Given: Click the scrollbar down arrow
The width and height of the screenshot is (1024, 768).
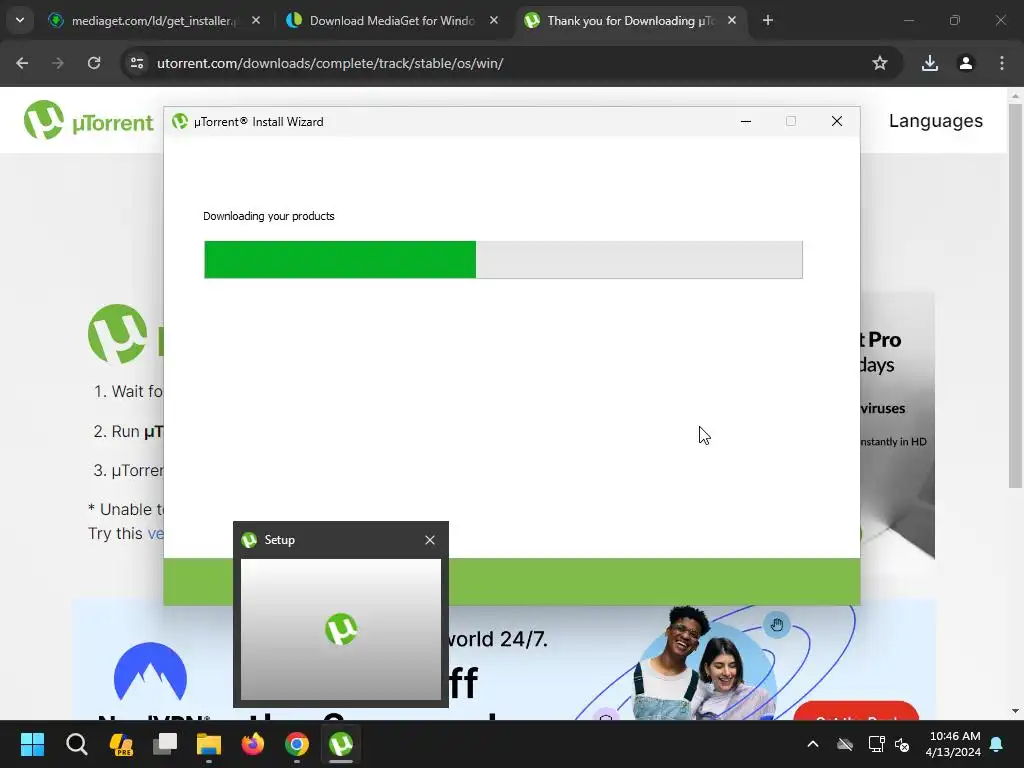Looking at the screenshot, I should click(1015, 711).
